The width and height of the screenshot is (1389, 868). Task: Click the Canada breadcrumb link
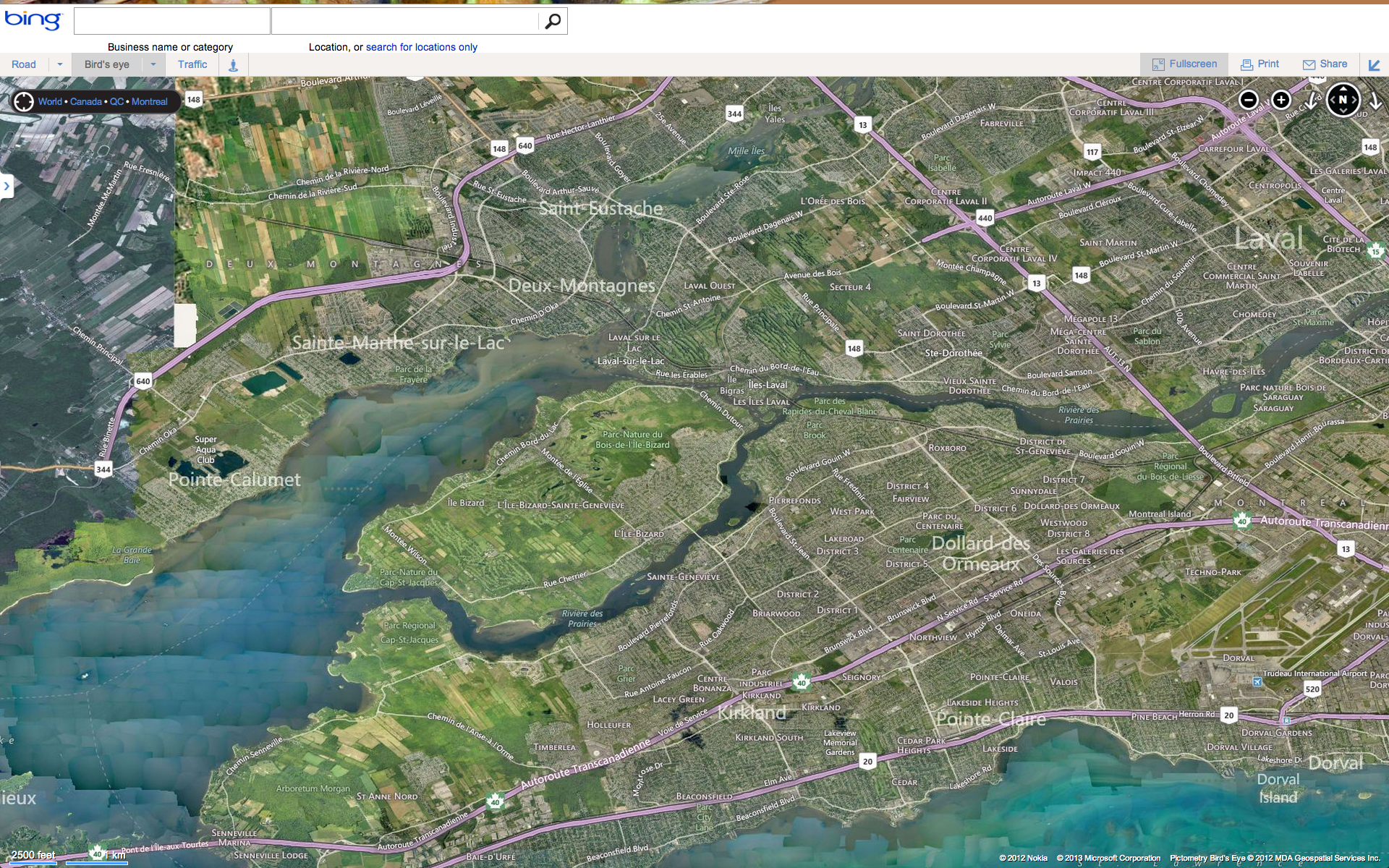(85, 101)
